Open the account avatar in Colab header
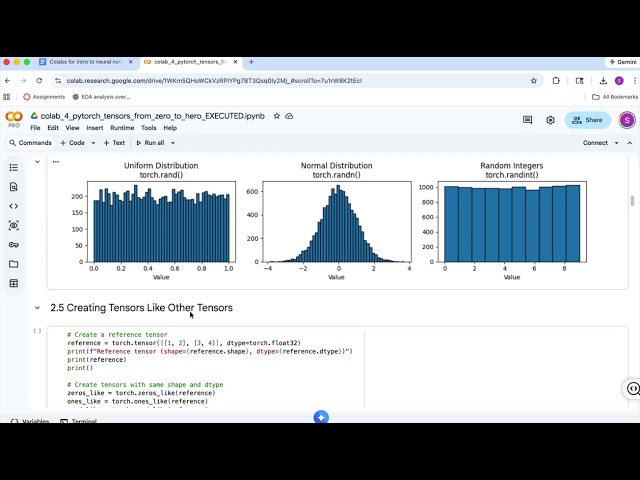 click(x=627, y=120)
